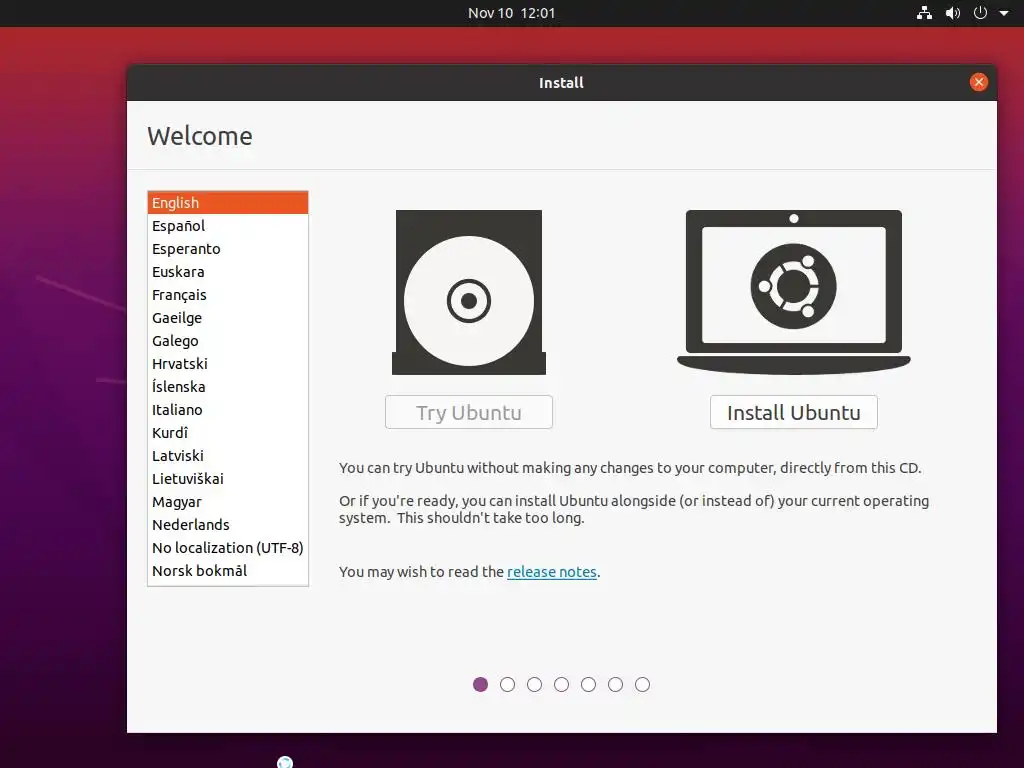Click the Try Ubuntu button
Image resolution: width=1024 pixels, height=768 pixels.
469,412
